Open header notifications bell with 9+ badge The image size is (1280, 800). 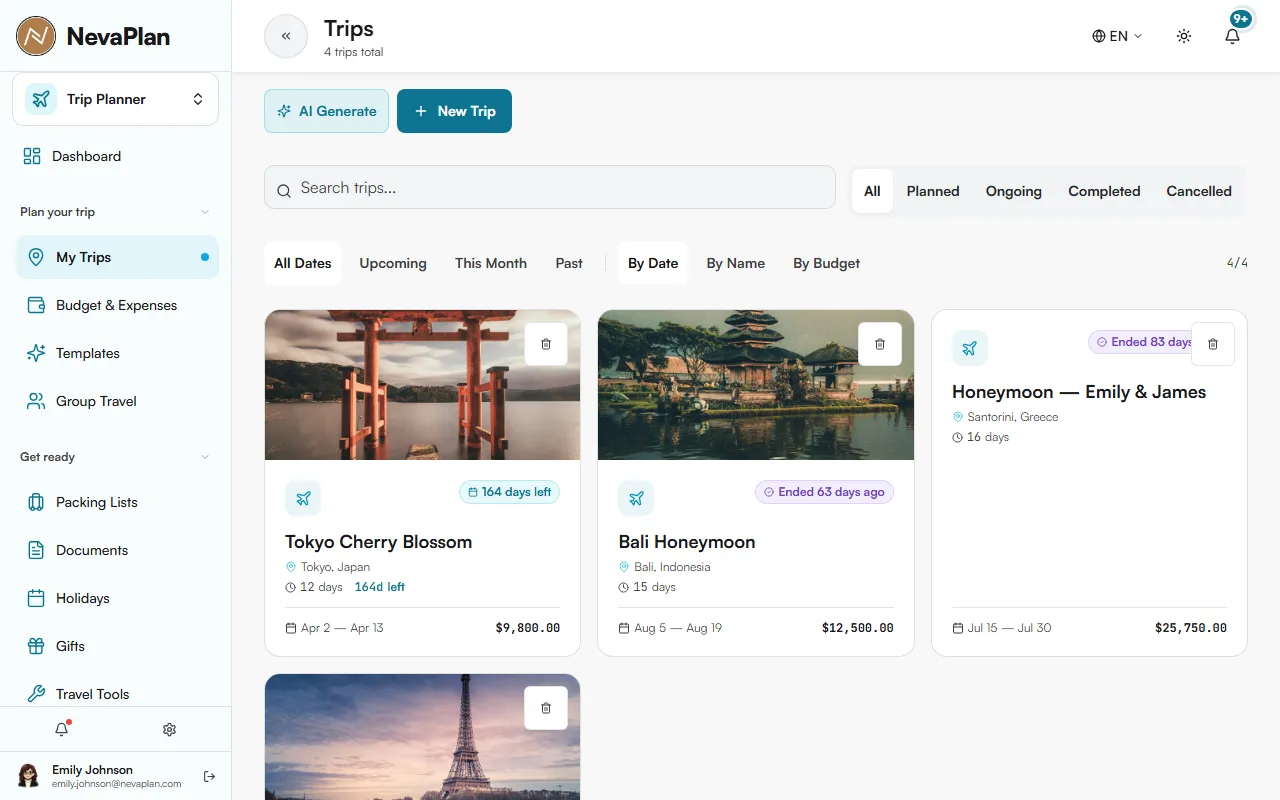pyautogui.click(x=1232, y=36)
